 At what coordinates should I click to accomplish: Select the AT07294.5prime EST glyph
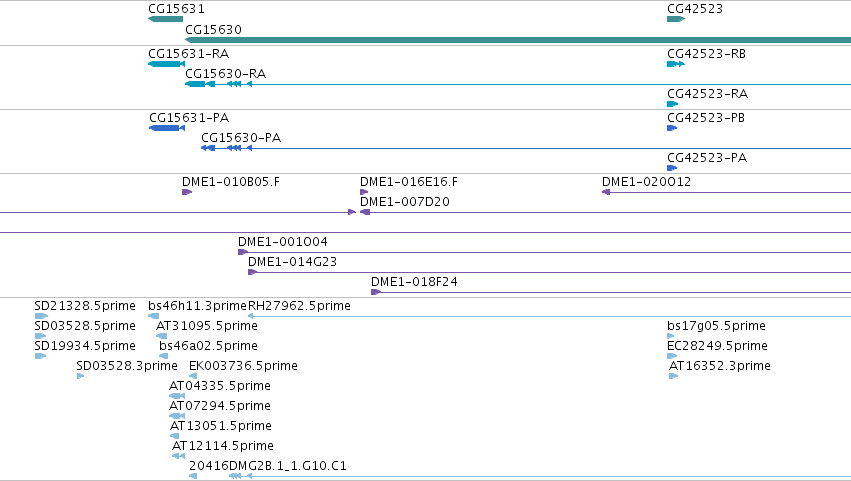177,416
